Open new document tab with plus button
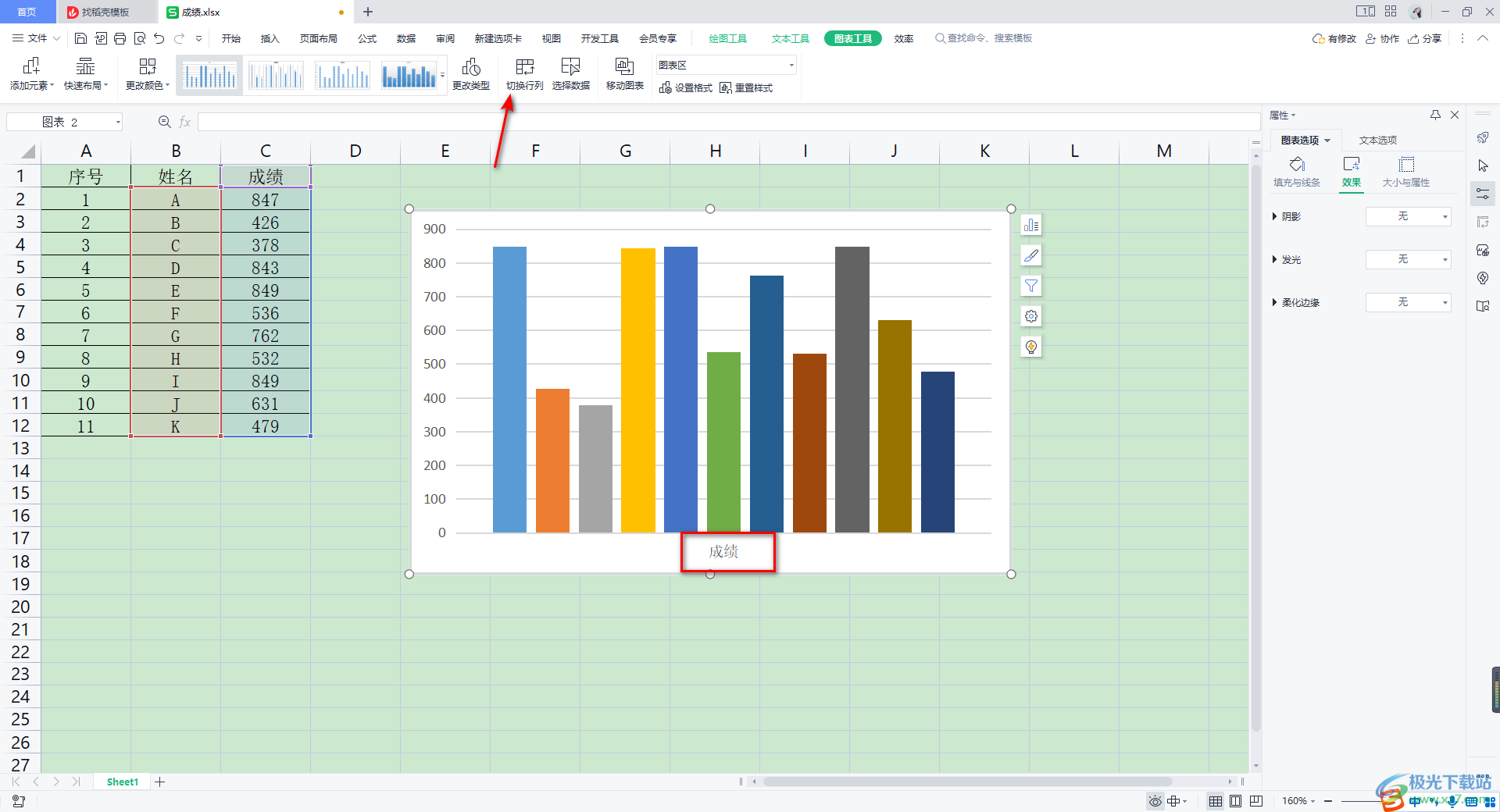The image size is (1500, 812). coord(368,12)
